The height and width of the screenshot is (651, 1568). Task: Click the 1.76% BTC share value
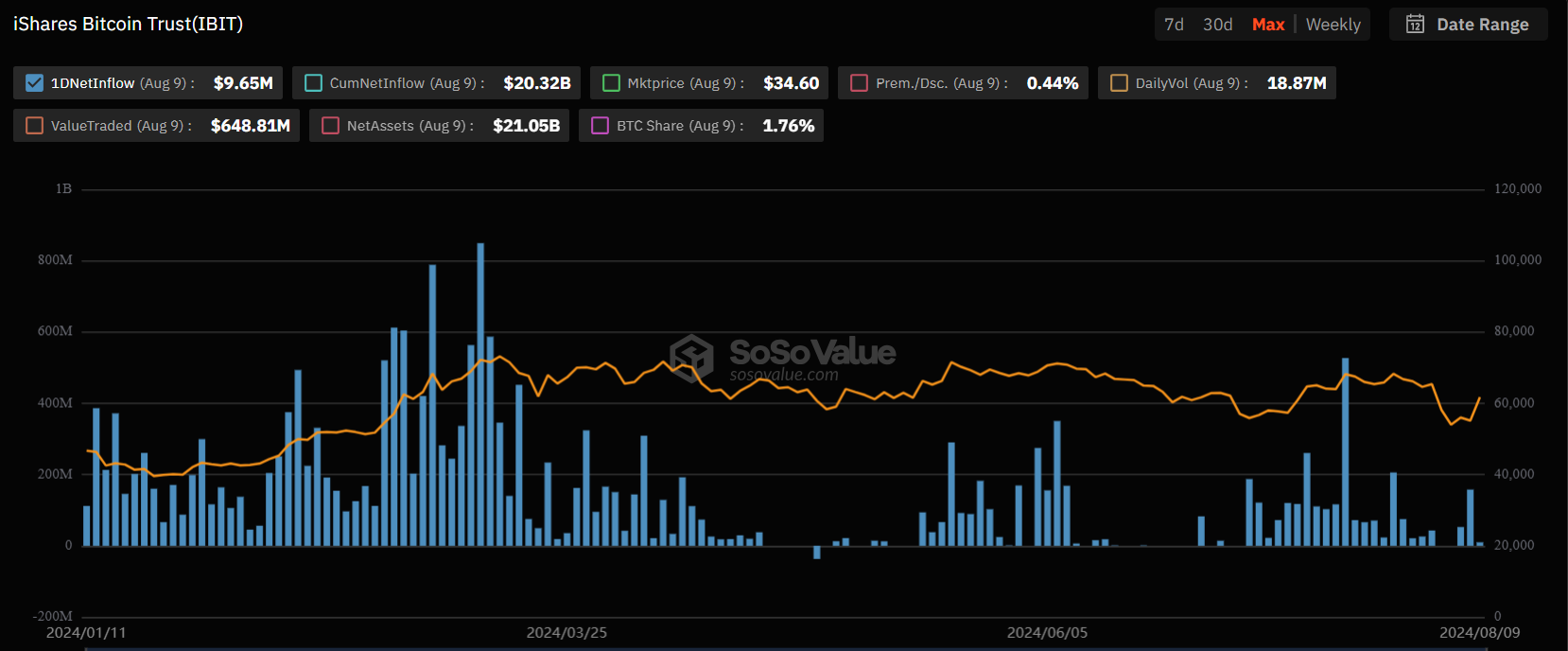789,126
